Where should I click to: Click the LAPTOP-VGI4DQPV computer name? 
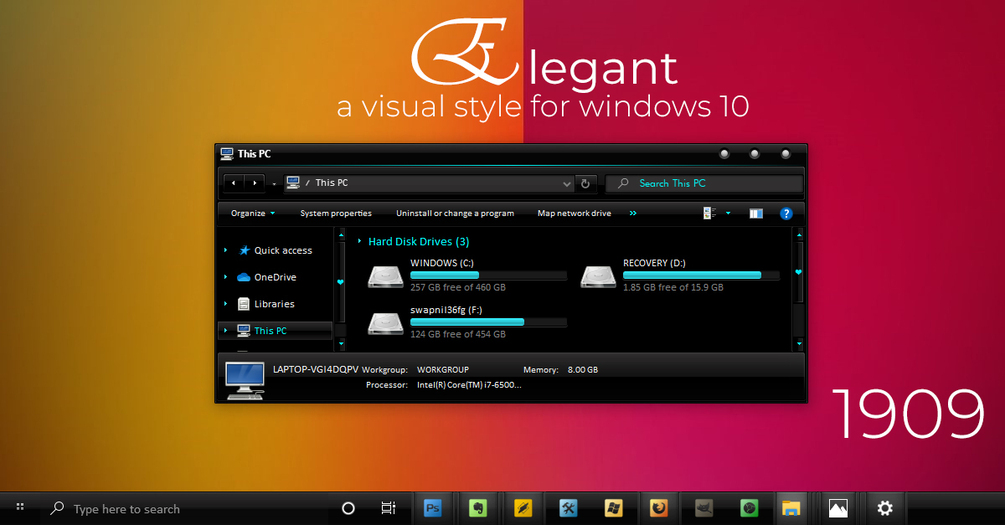315,369
